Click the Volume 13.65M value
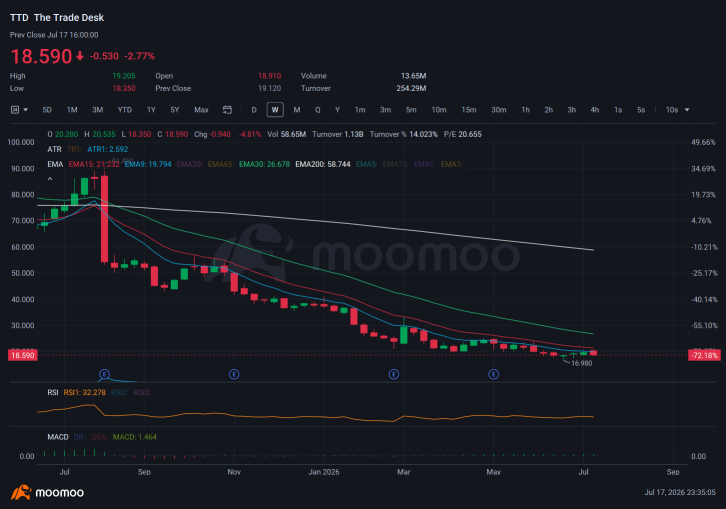 [413, 75]
